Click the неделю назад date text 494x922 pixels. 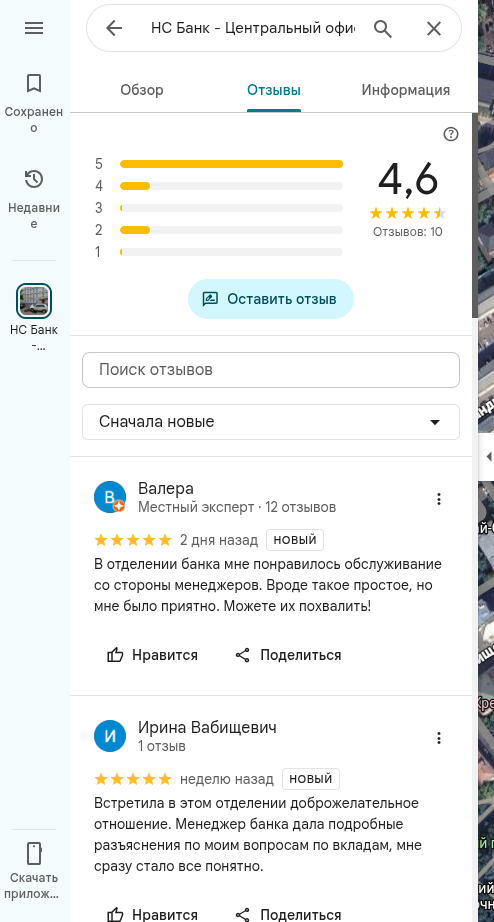click(x=227, y=779)
